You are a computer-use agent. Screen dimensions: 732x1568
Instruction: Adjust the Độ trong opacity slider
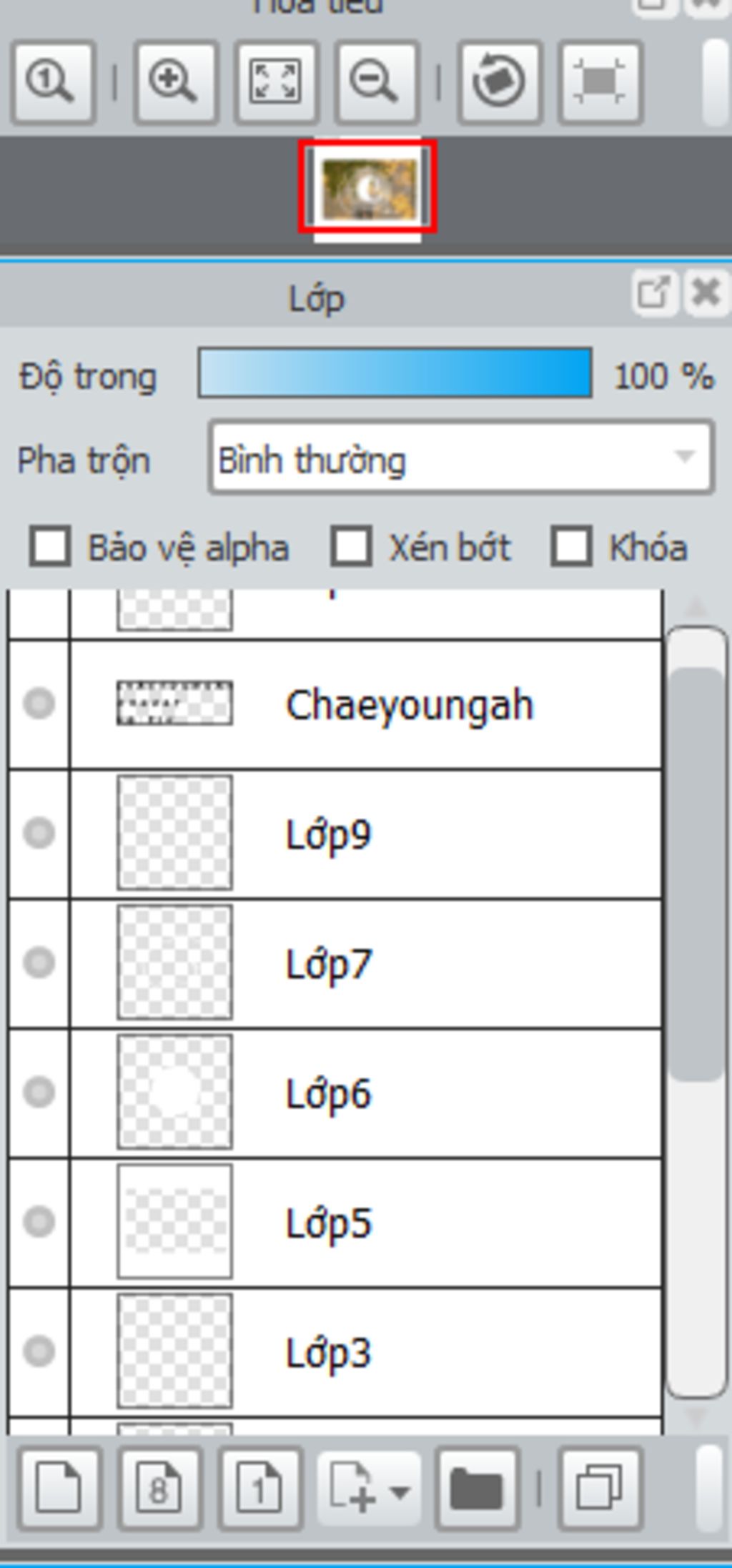(395, 373)
